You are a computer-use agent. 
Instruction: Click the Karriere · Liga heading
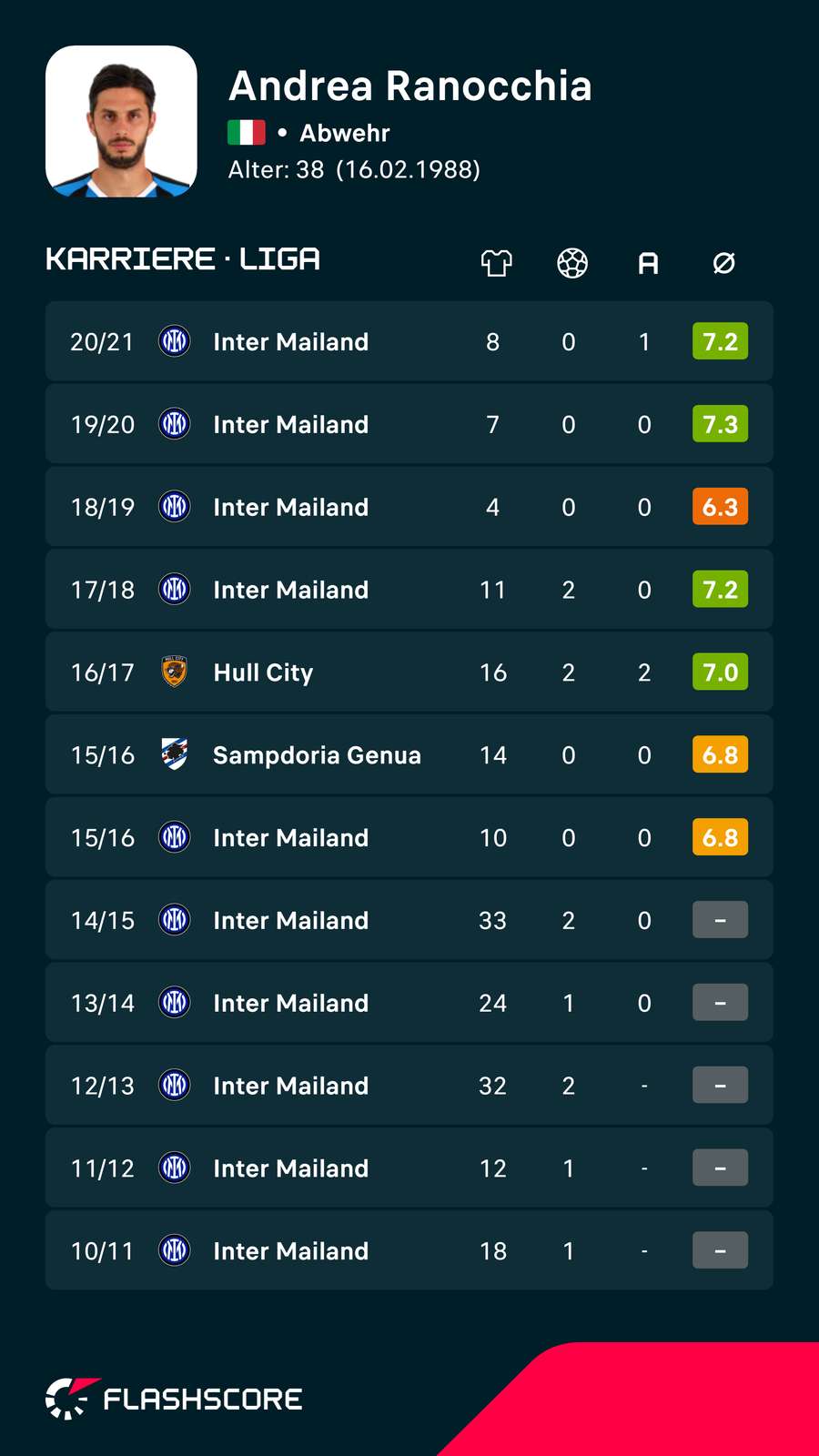(x=183, y=259)
